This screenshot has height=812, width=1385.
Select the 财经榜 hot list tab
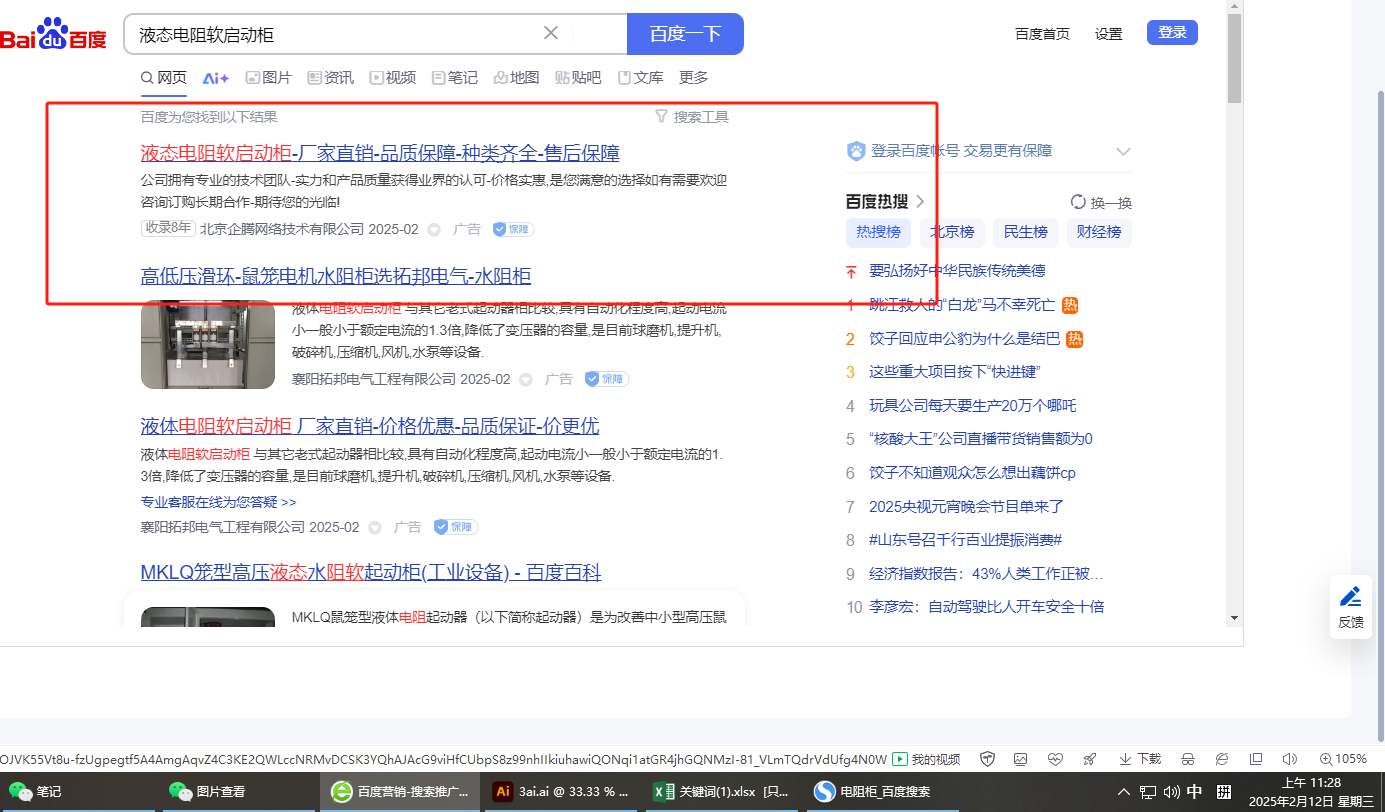pos(1098,232)
